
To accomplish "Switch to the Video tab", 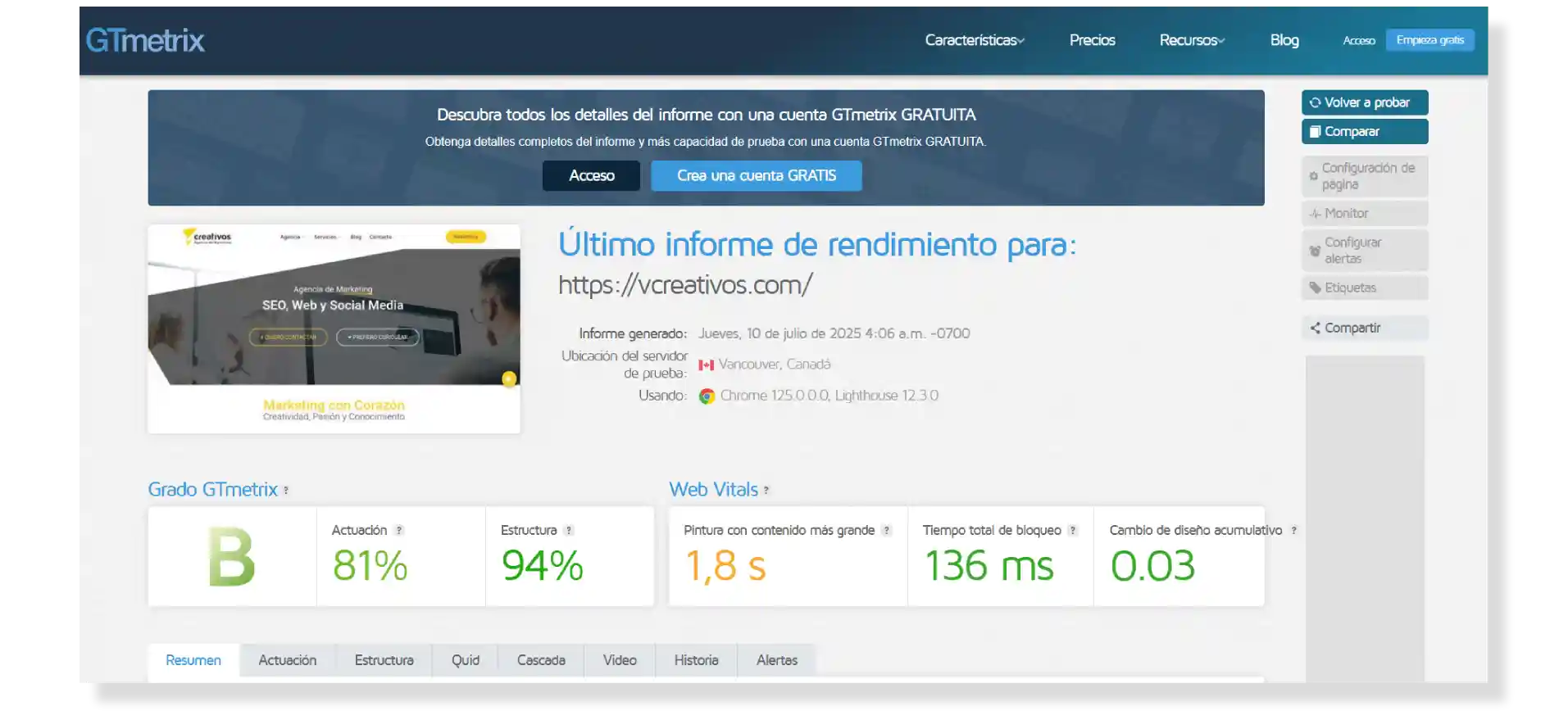I will click(x=620, y=660).
